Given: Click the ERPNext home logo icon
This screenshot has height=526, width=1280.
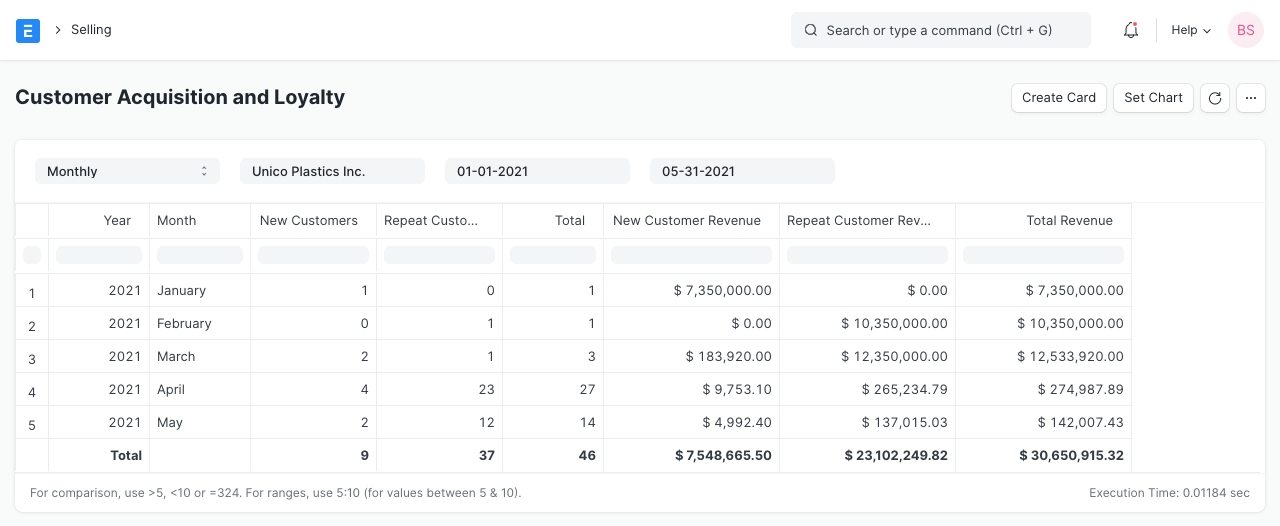Looking at the screenshot, I should click(28, 30).
